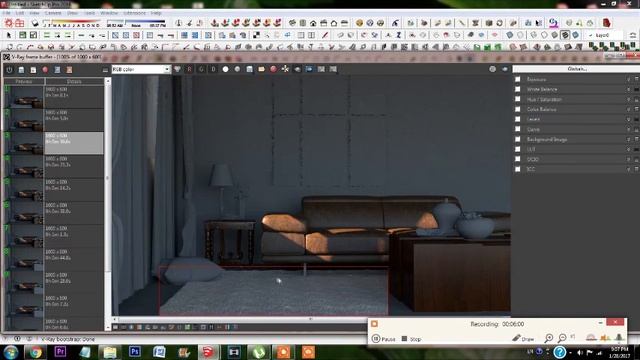The image size is (640, 360).
Task: Open the RGB color channel dropdown
Action: pyautogui.click(x=141, y=69)
